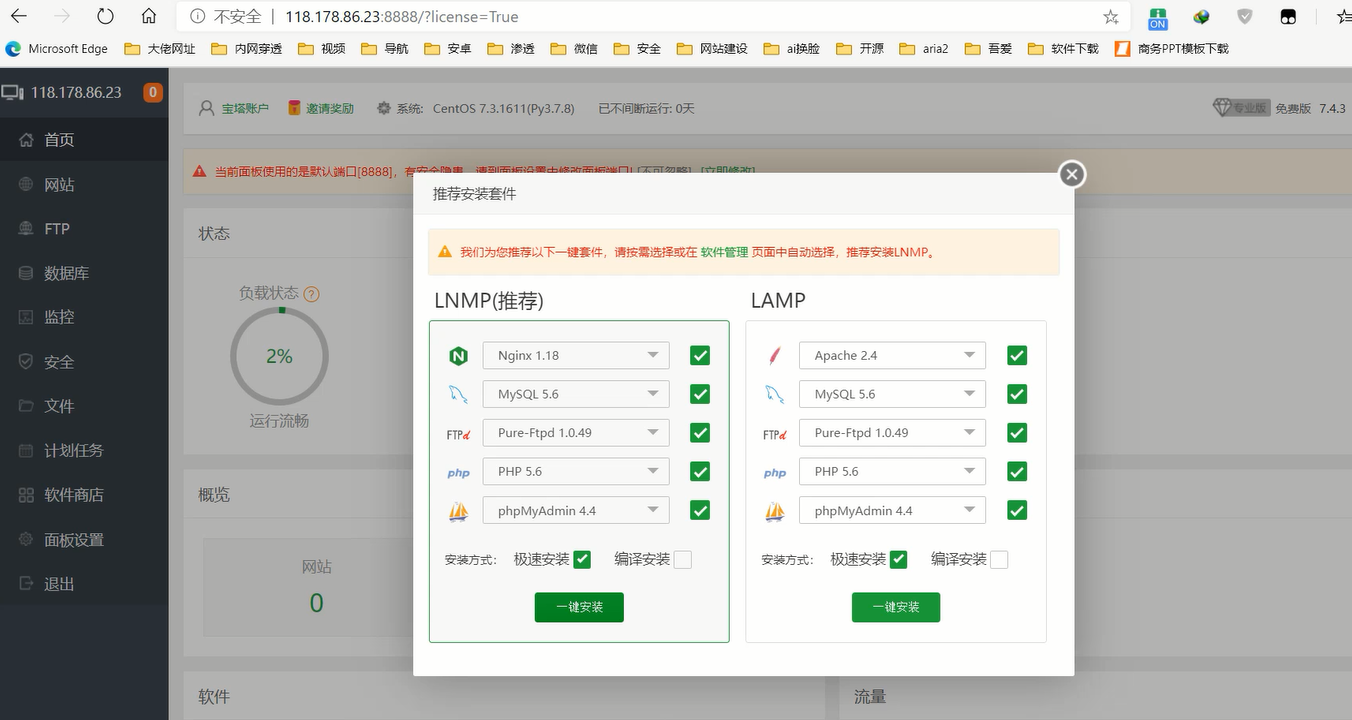The image size is (1352, 720).
Task: Reload the page with refresh icon
Action: pos(105,17)
